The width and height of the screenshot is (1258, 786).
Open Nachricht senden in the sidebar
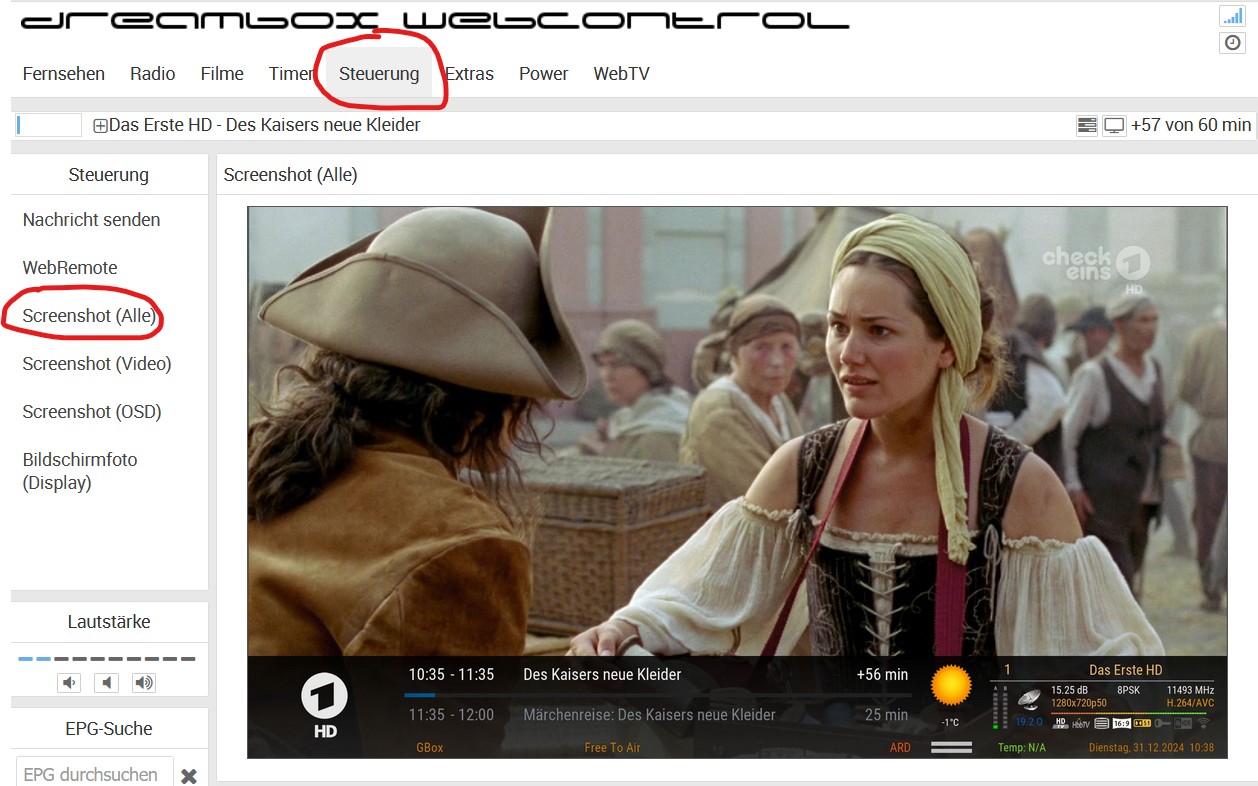(91, 220)
